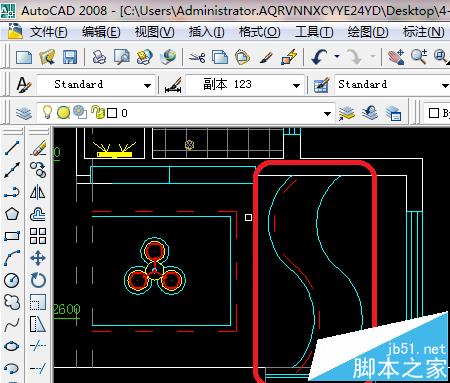Expand the layer list dropdown arrow
This screenshot has width=450, height=383.
(327, 114)
